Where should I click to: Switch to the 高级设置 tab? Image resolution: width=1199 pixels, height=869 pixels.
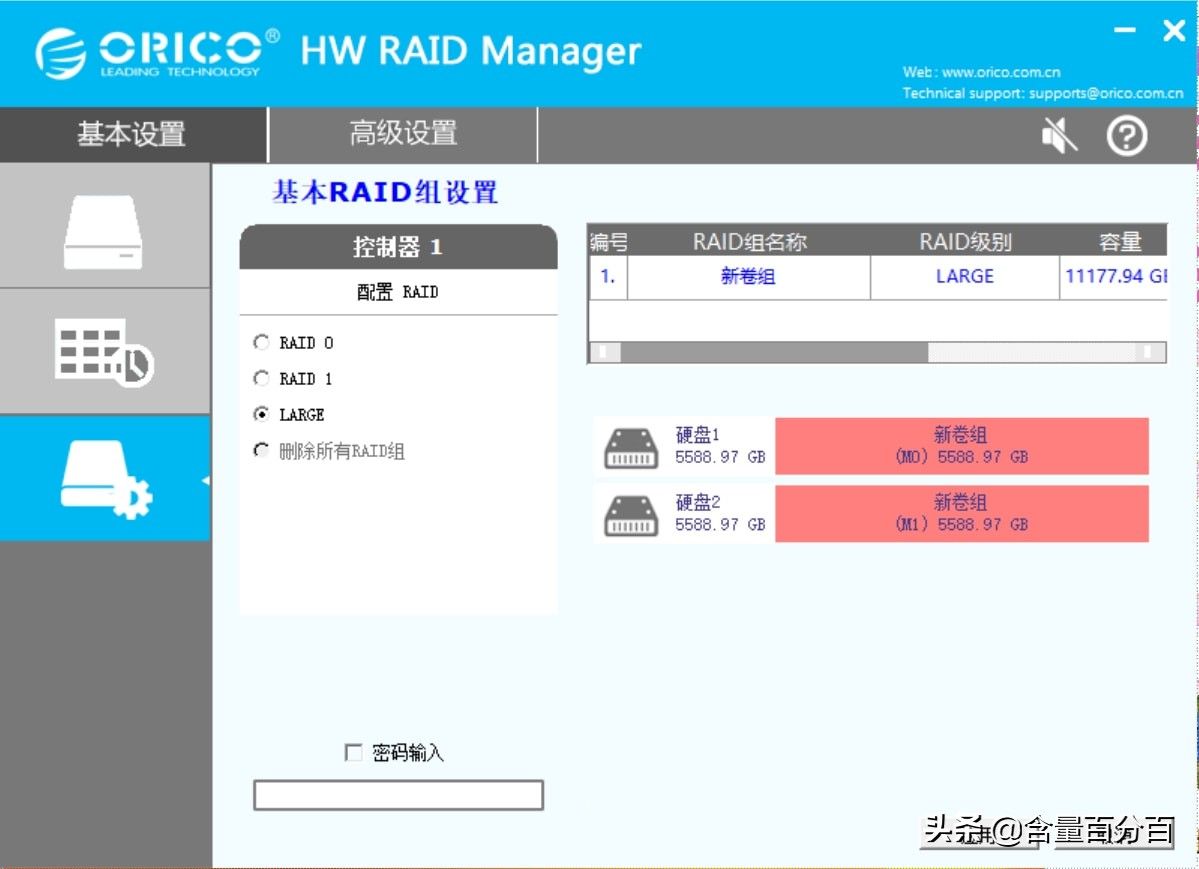click(x=403, y=134)
